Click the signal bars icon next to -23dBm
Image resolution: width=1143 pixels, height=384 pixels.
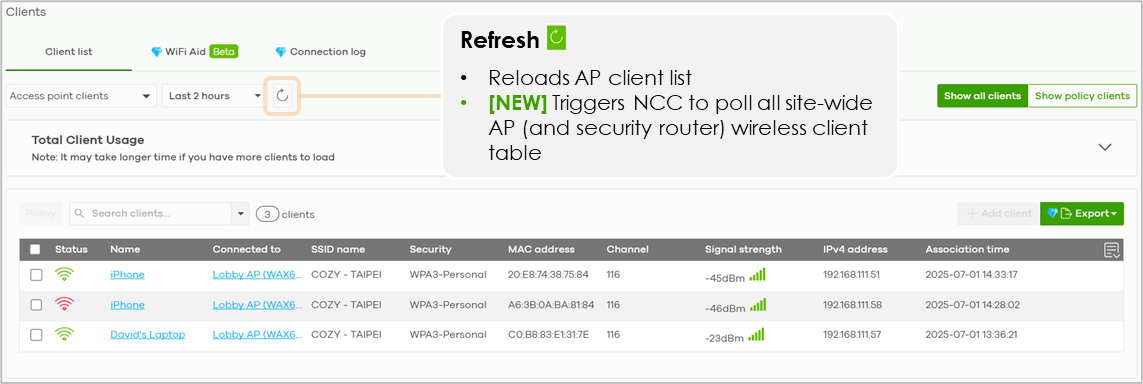tap(758, 335)
